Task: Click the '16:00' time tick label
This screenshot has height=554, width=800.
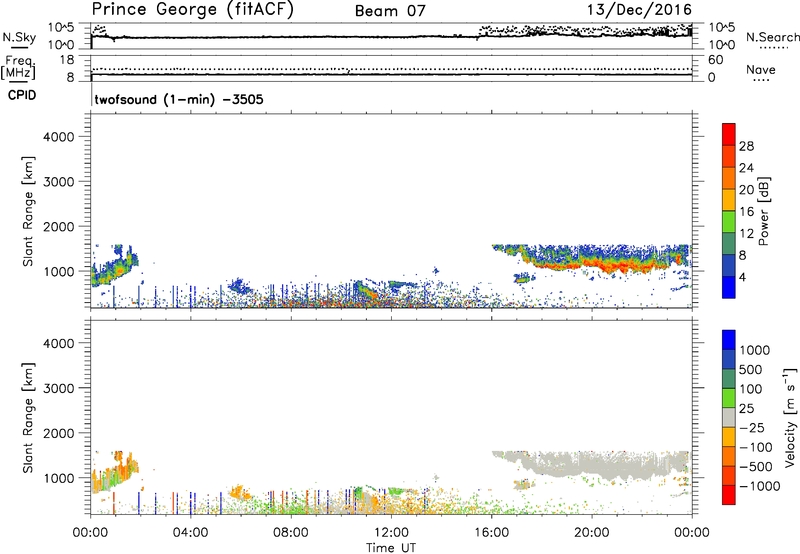Action: 491,533
